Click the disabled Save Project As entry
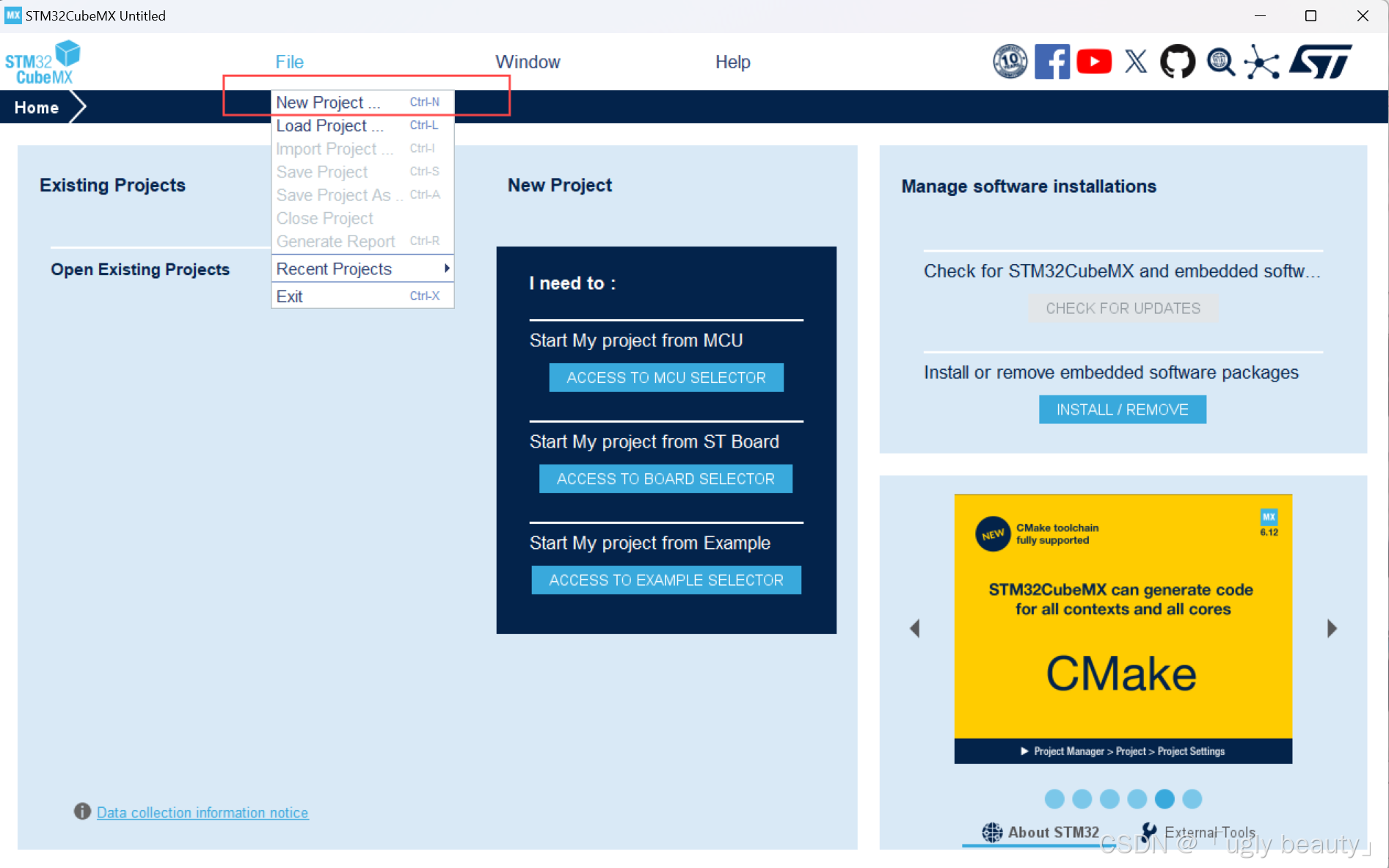 click(362, 195)
